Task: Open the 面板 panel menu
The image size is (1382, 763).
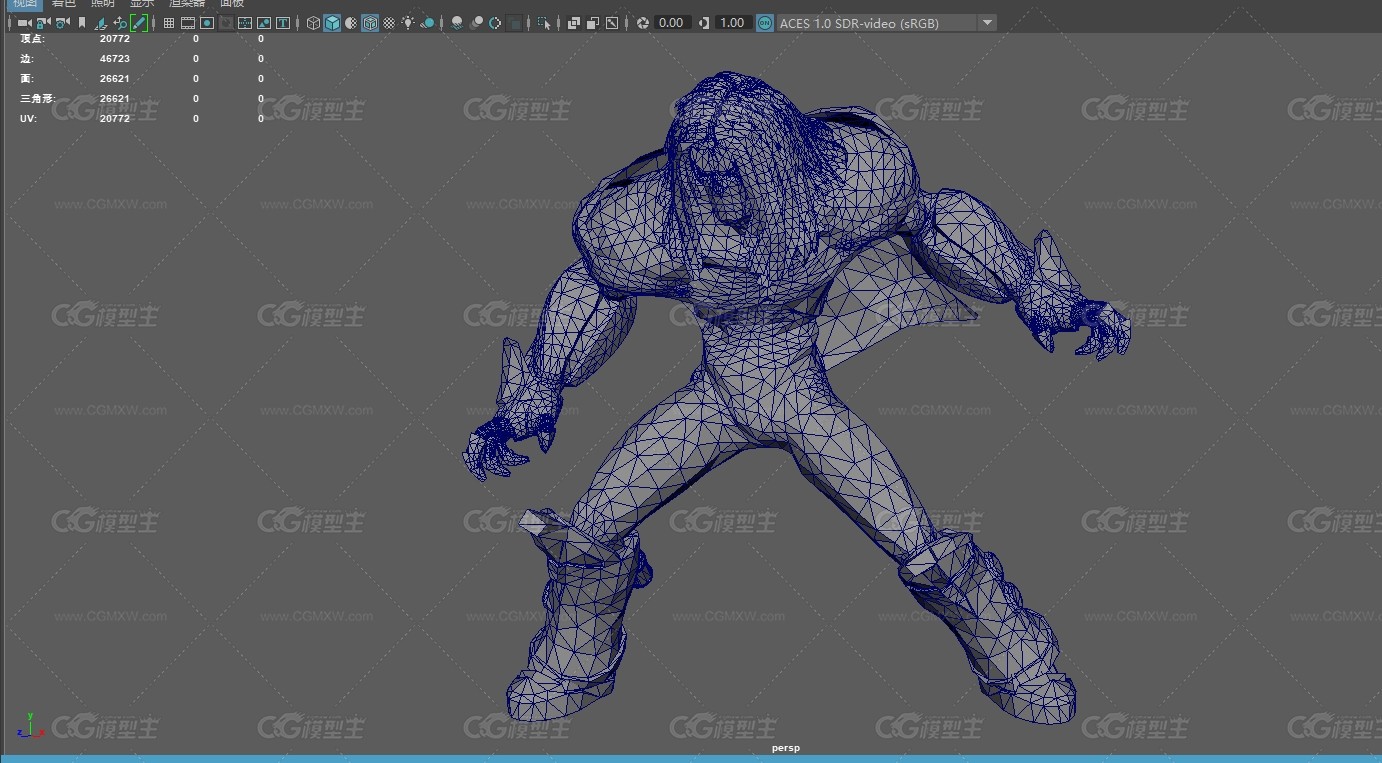Action: point(232,4)
